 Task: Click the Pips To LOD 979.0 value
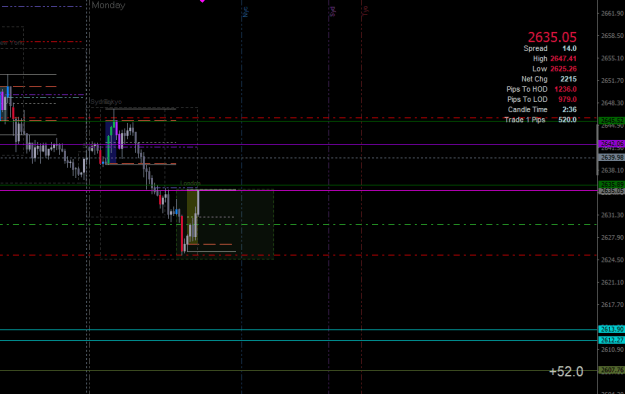[x=567, y=99]
